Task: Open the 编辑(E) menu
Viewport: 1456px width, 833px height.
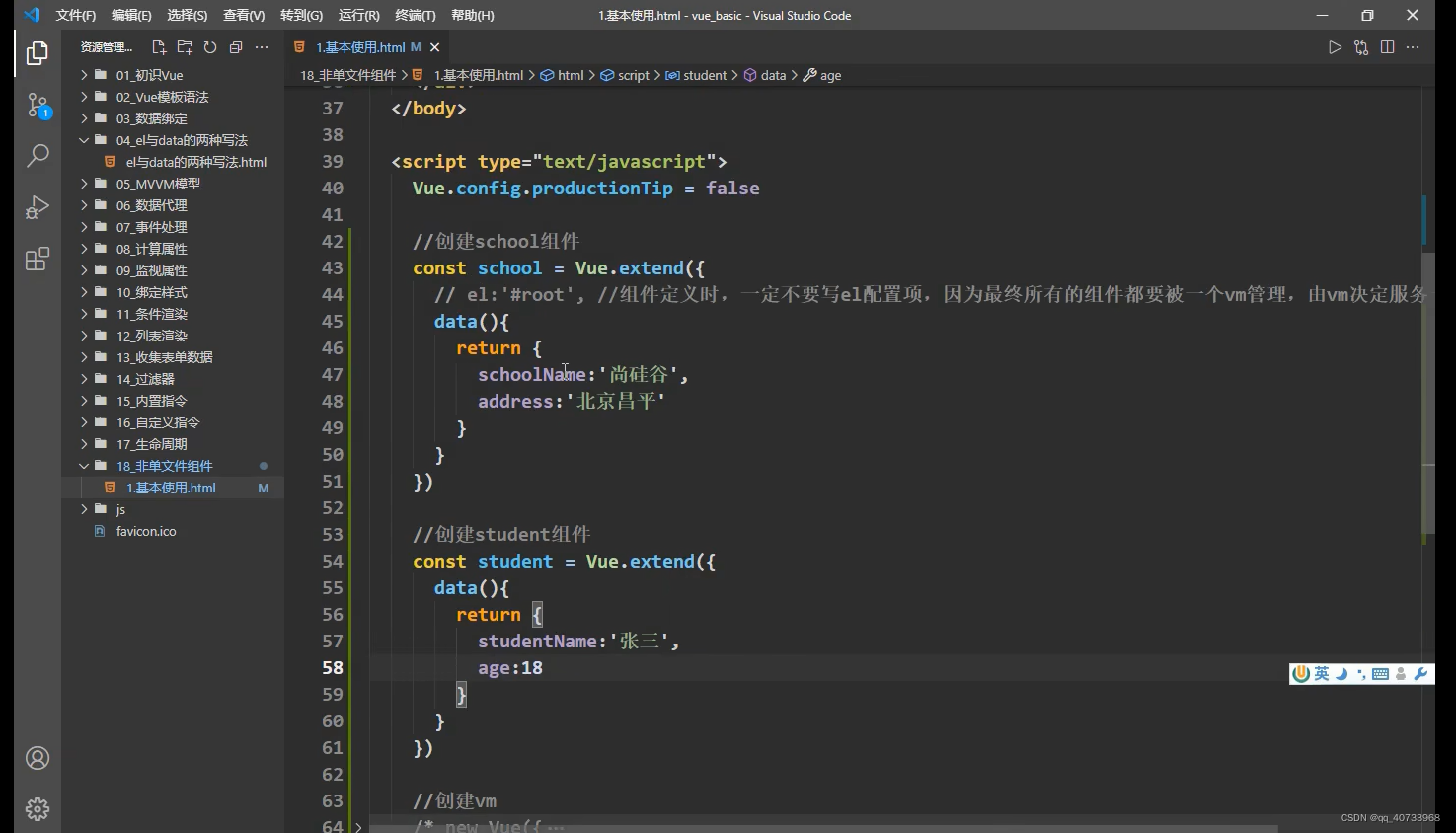Action: [x=131, y=15]
